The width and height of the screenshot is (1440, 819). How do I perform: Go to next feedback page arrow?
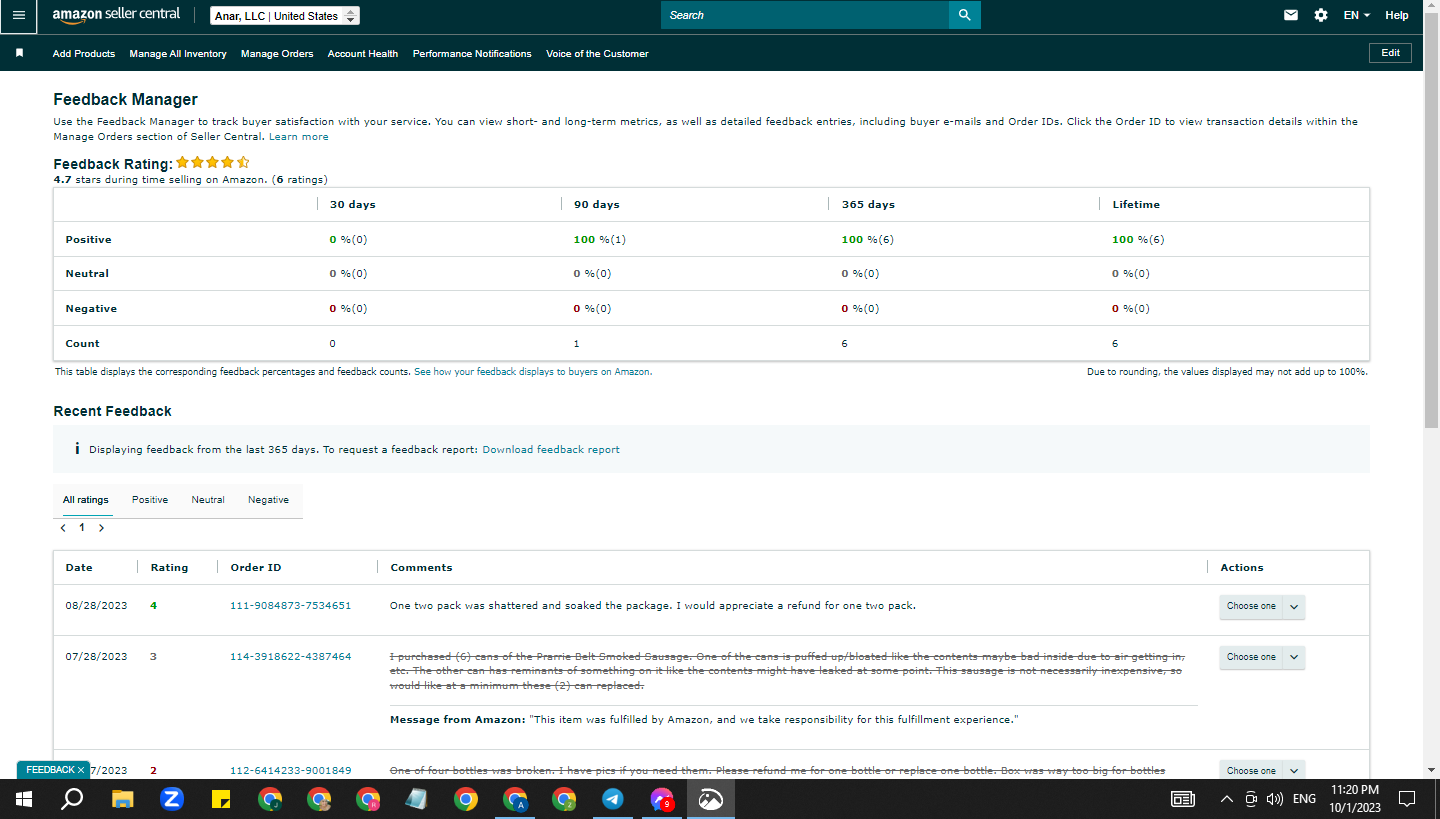101,528
